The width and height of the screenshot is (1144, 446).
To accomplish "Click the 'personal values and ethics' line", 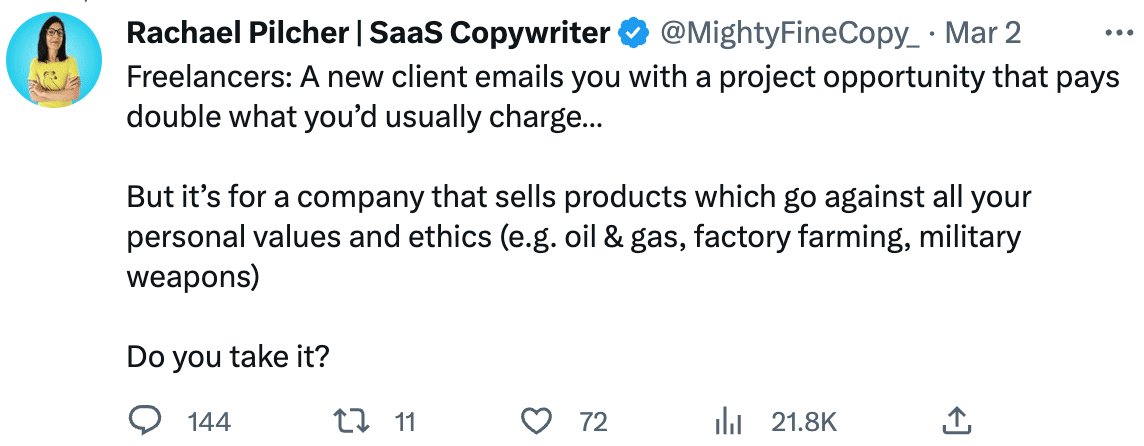I will click(x=573, y=237).
